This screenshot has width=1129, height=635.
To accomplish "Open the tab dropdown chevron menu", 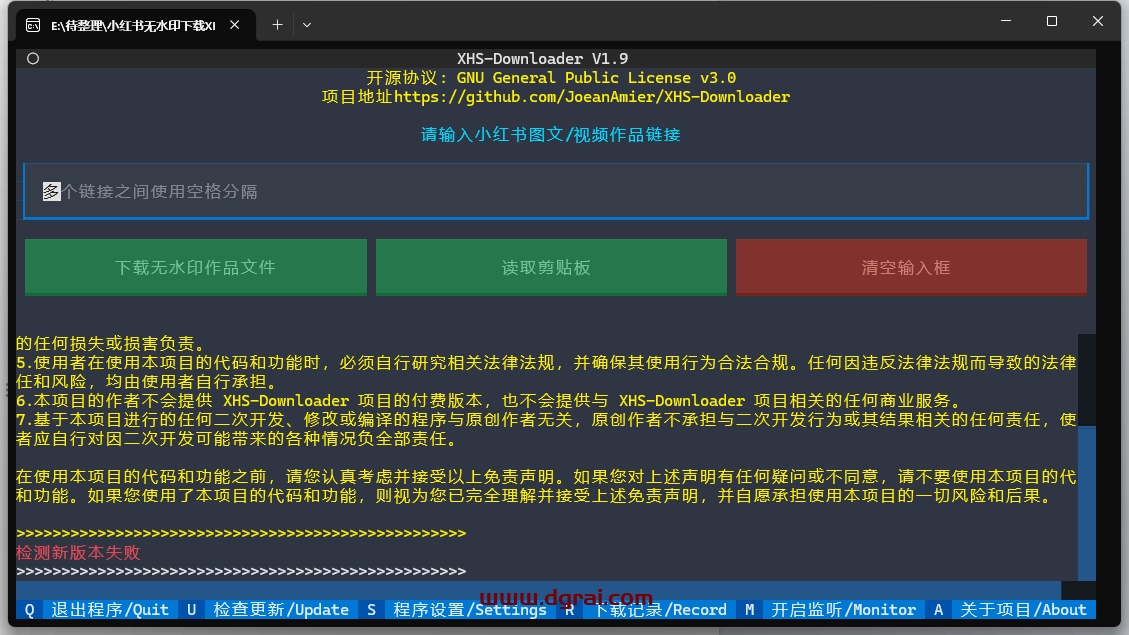I will 307,24.
